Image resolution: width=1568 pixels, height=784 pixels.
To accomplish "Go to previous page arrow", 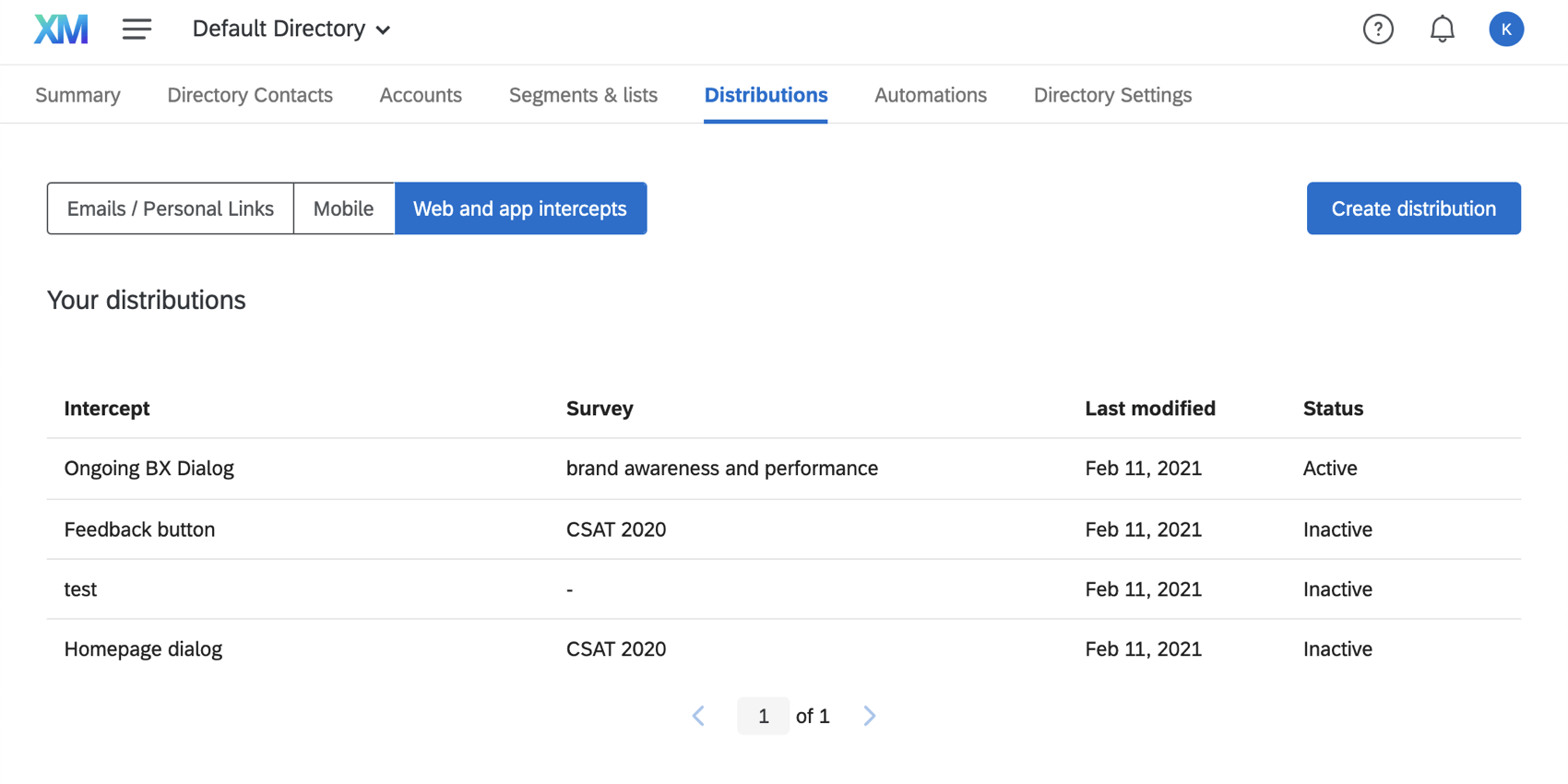I will [x=699, y=716].
